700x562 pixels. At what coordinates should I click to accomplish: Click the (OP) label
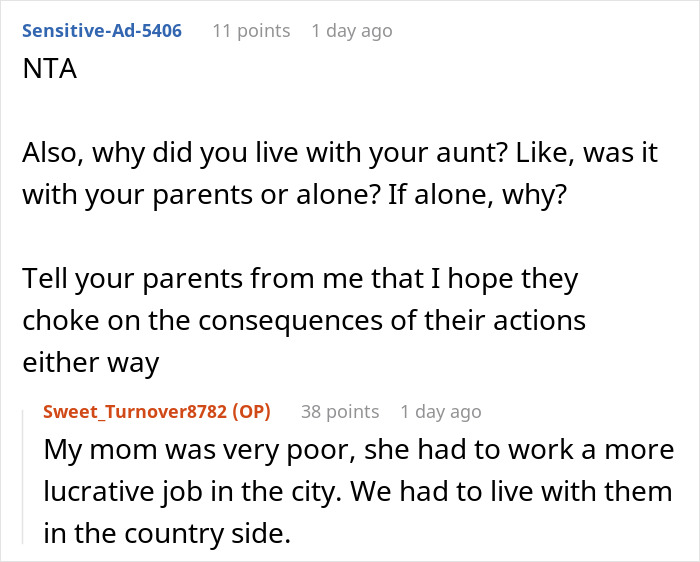[x=250, y=411]
